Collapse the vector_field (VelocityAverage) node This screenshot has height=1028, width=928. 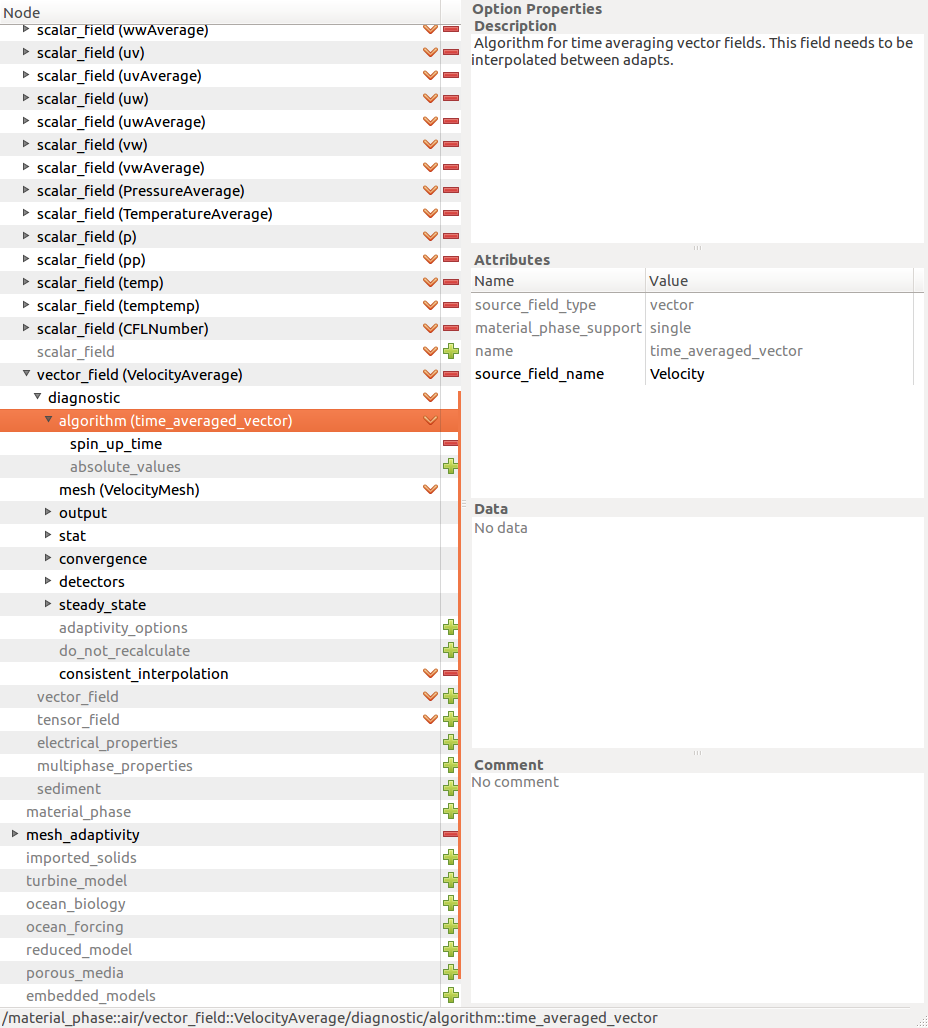tap(26, 373)
